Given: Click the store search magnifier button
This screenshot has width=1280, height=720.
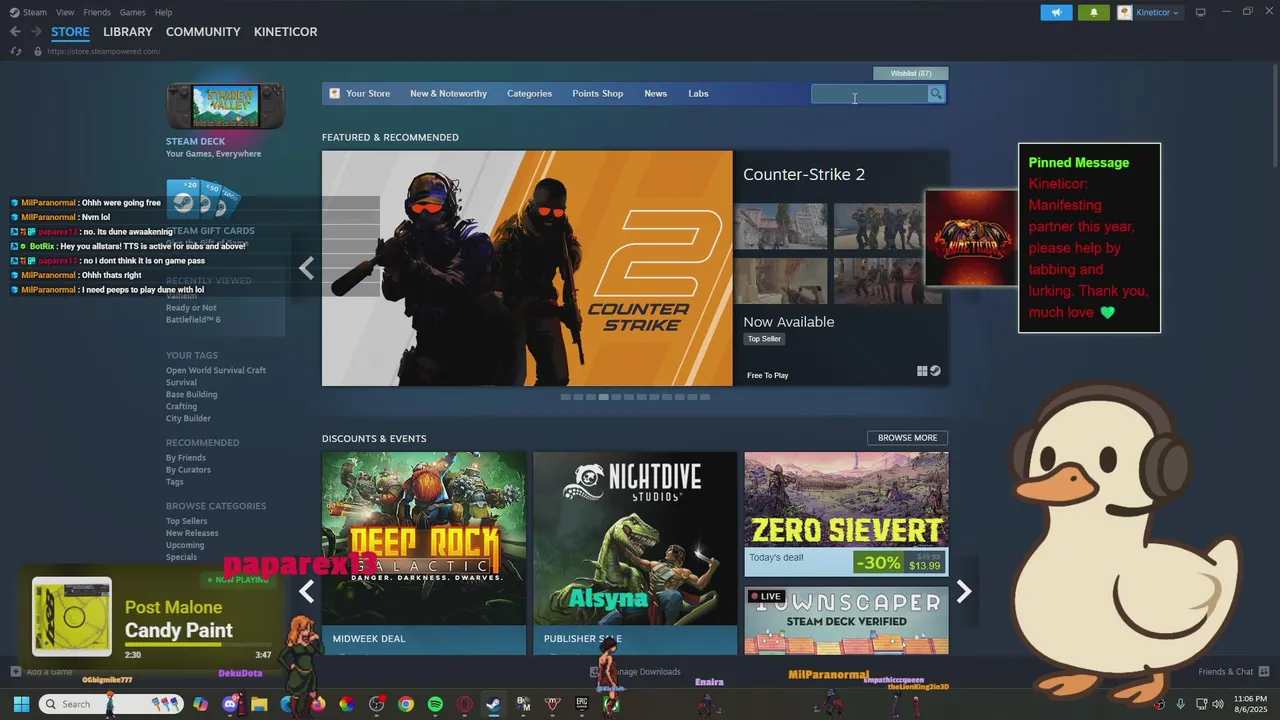Looking at the screenshot, I should tap(936, 93).
